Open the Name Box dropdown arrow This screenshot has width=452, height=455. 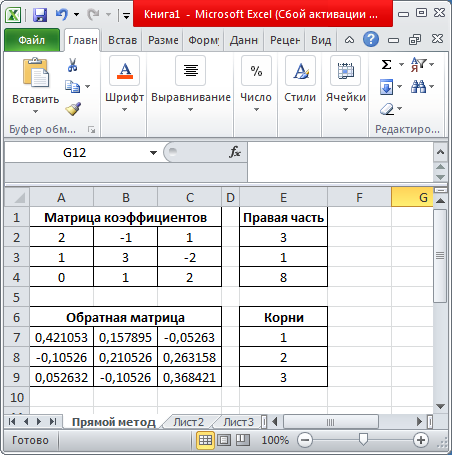[x=153, y=153]
